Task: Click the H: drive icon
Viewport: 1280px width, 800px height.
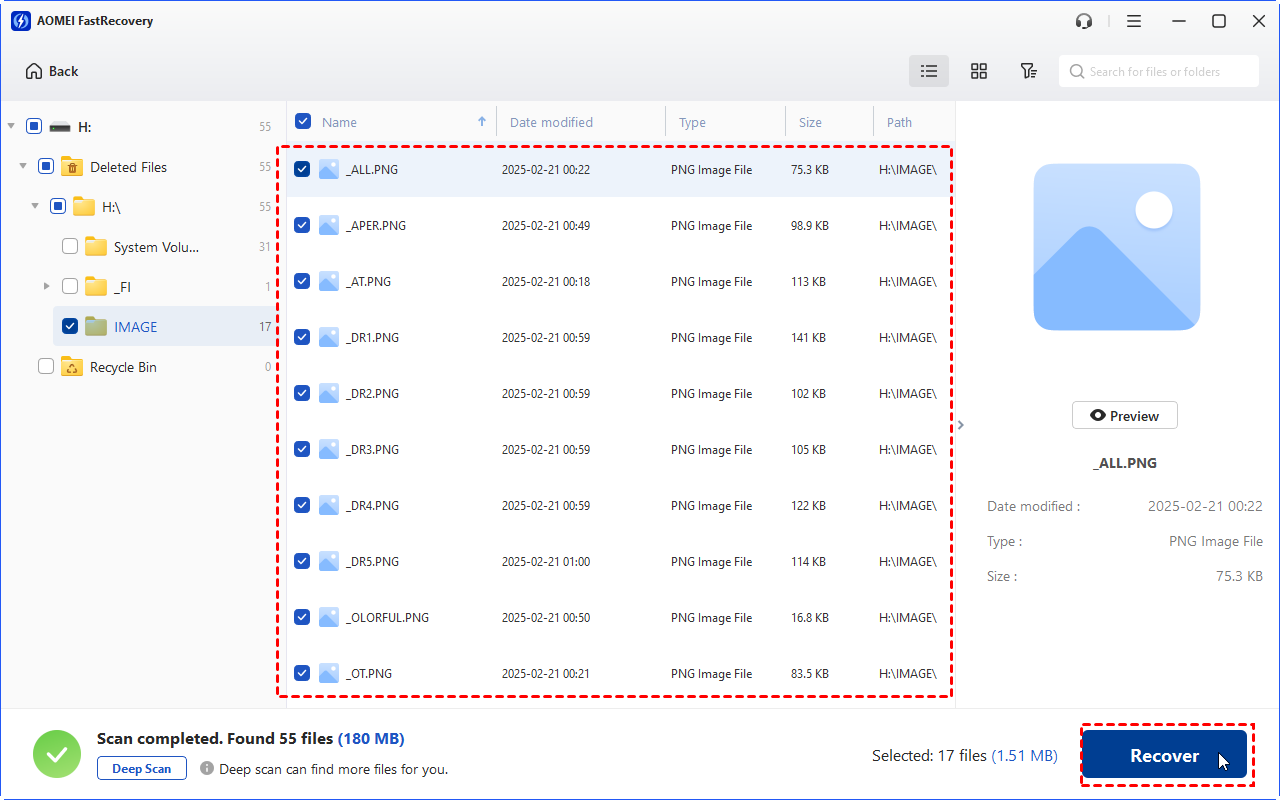Action: [x=60, y=127]
